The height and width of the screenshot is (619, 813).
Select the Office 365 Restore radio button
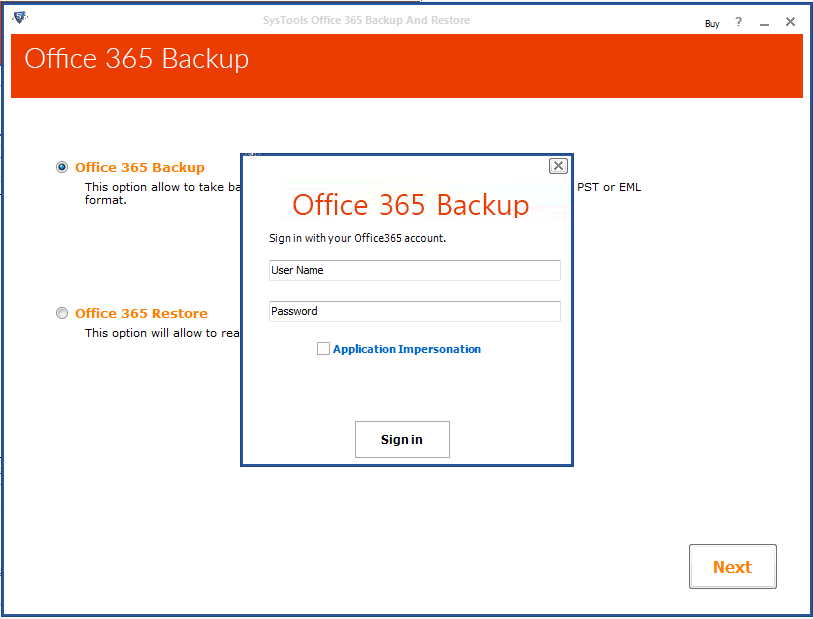click(62, 313)
